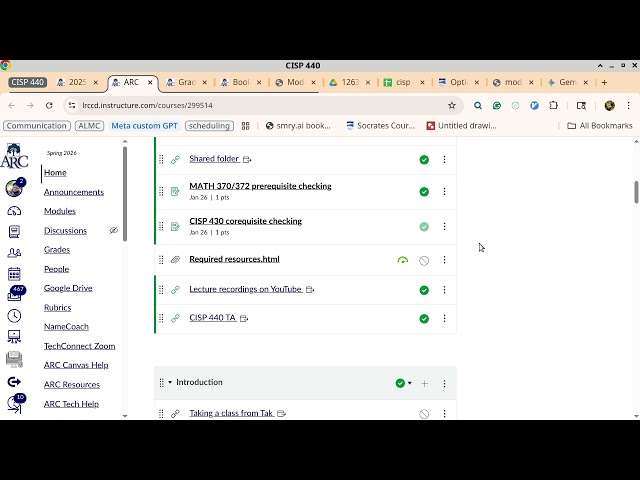
Task: Open the Introduction module publish dropdown
Action: [x=403, y=383]
